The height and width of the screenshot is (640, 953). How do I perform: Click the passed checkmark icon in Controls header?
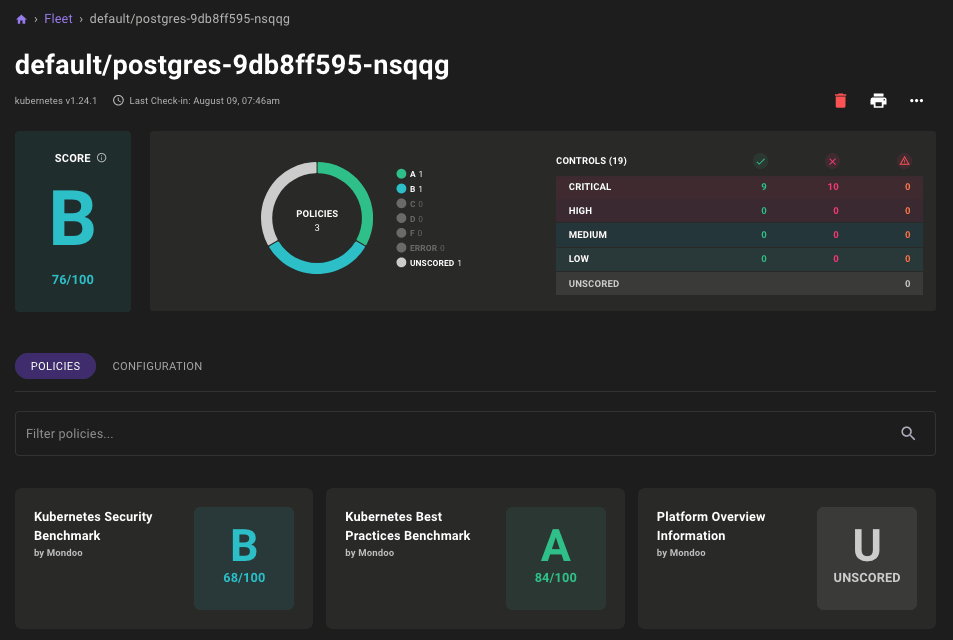[761, 161]
